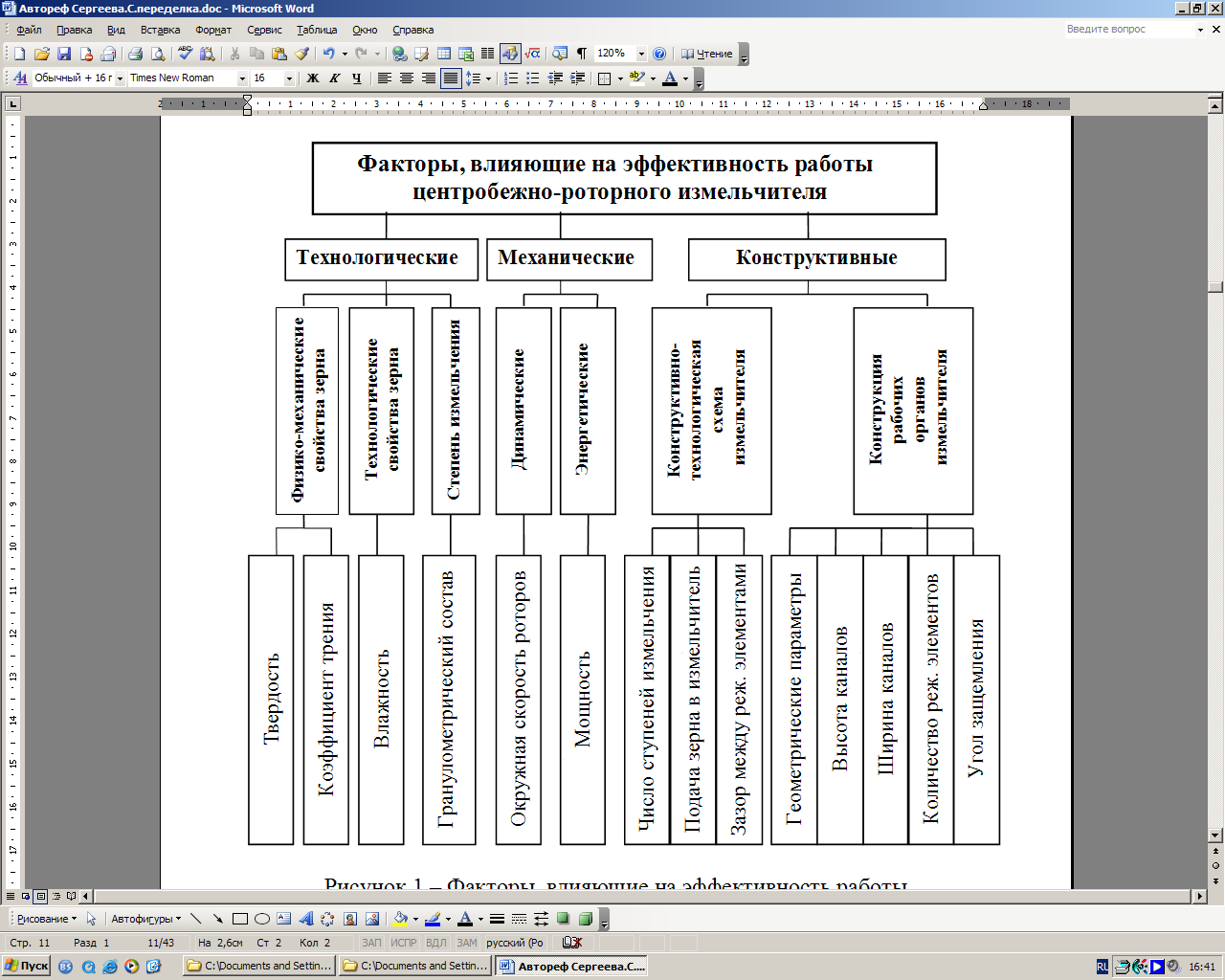
Task: Select the Oval drawing tool
Action: pos(262,919)
